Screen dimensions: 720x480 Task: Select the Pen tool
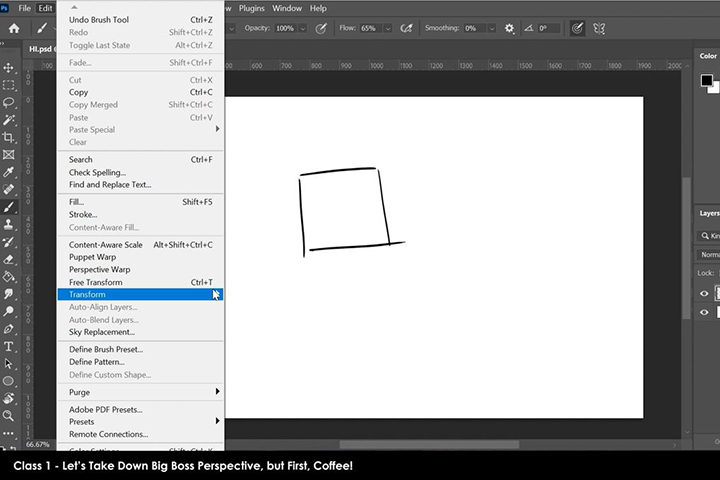click(x=8, y=329)
